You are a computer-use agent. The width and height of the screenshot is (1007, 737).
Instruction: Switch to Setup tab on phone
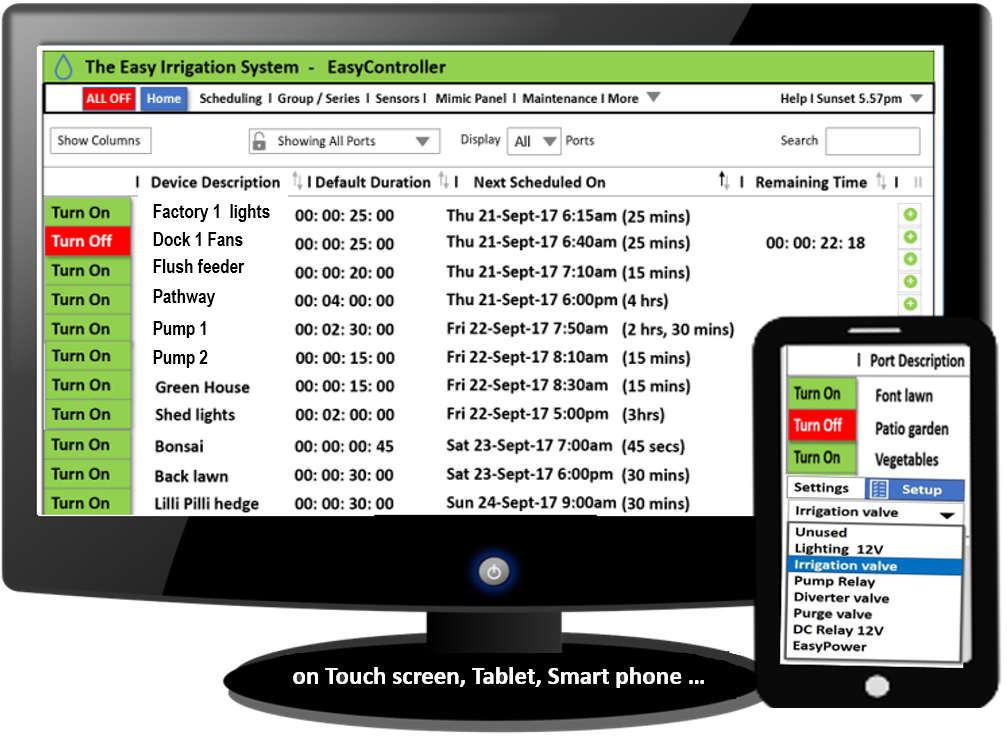914,489
